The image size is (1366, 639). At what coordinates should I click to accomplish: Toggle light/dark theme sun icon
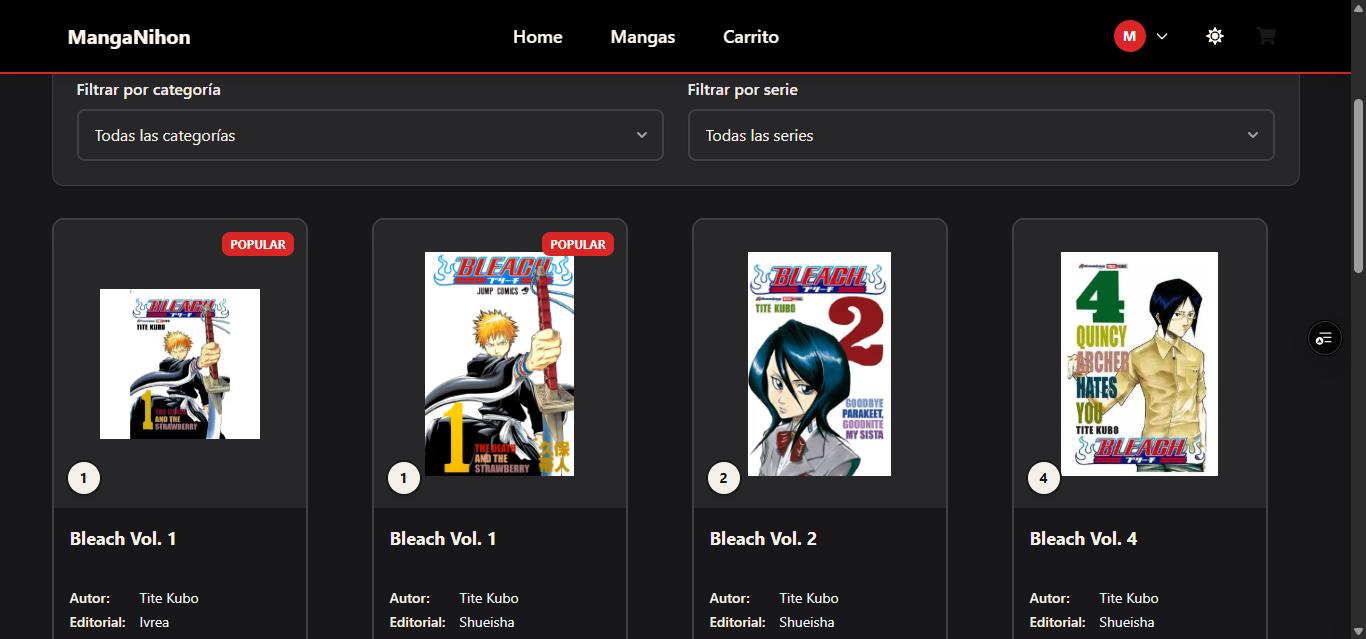coord(1214,36)
